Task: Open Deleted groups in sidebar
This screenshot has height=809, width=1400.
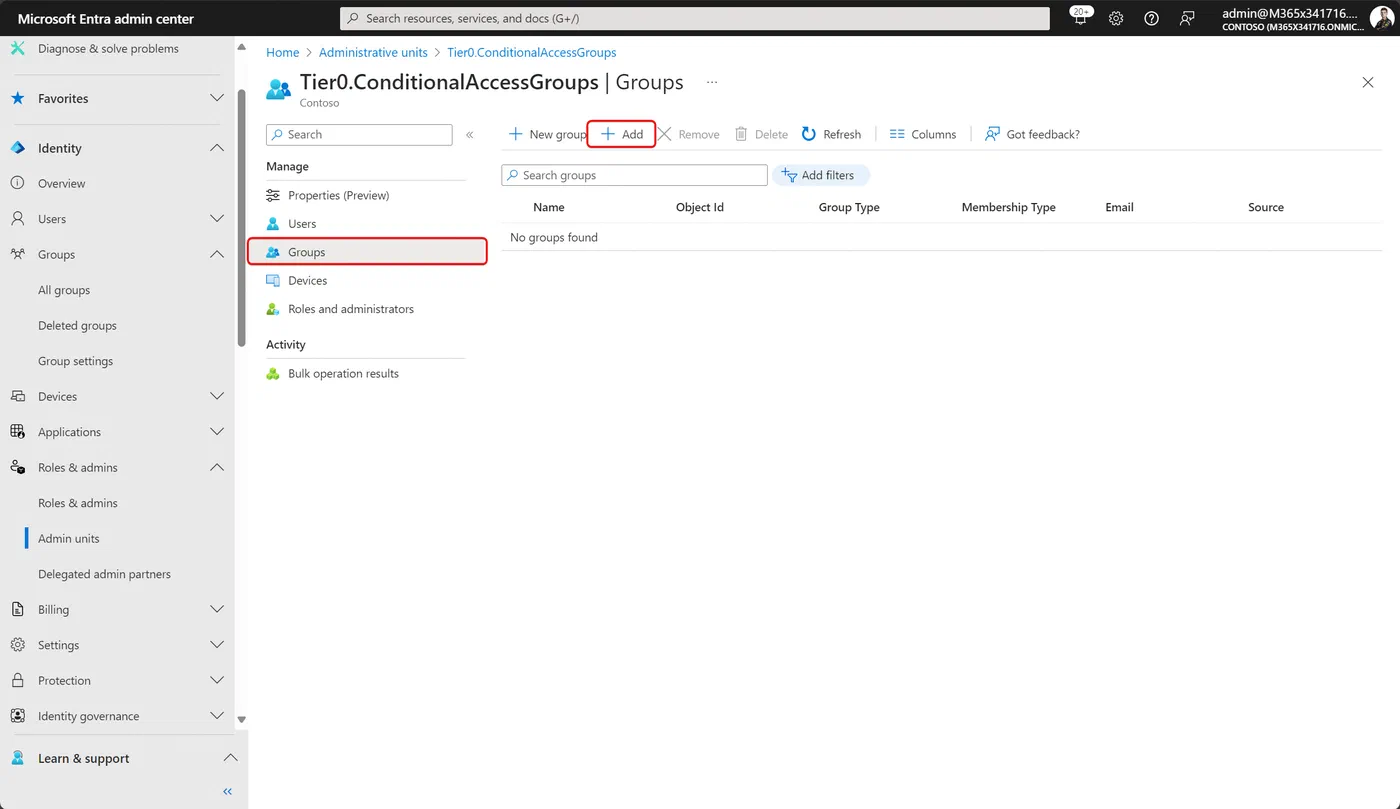Action: click(x=77, y=325)
